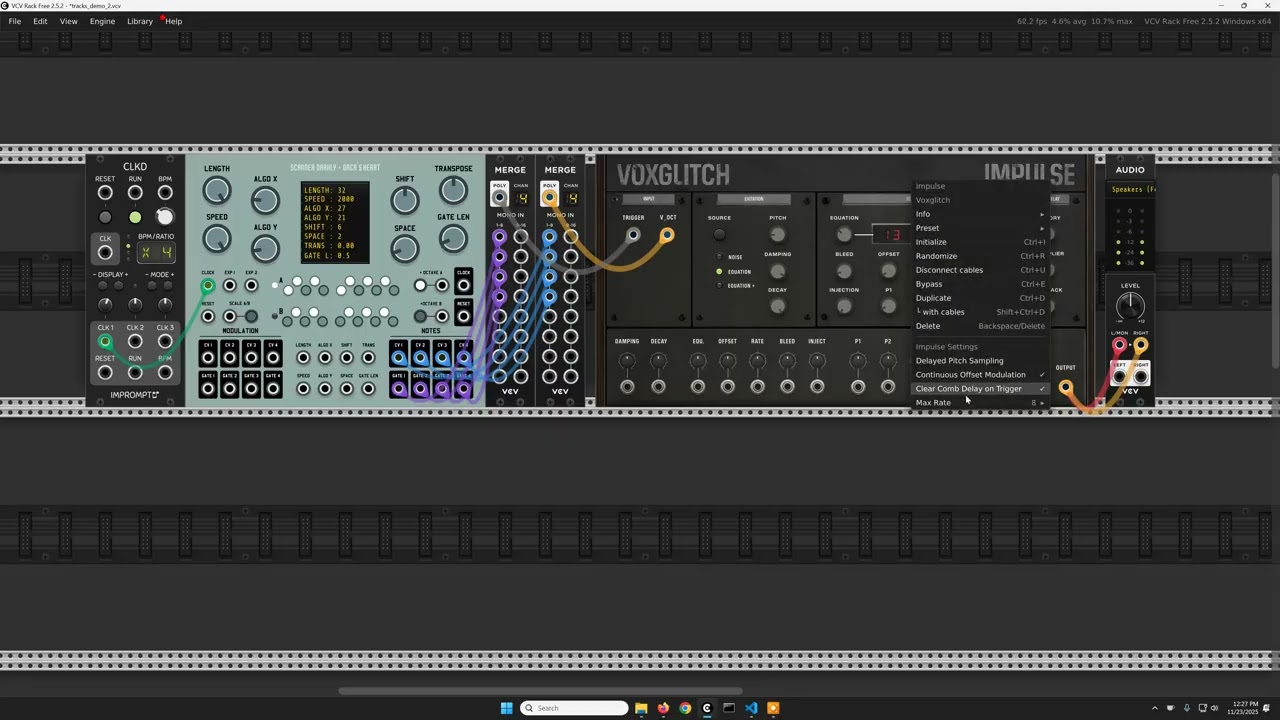Show hidden system tray icons
This screenshot has width=1280, height=720.
tap(1154, 708)
